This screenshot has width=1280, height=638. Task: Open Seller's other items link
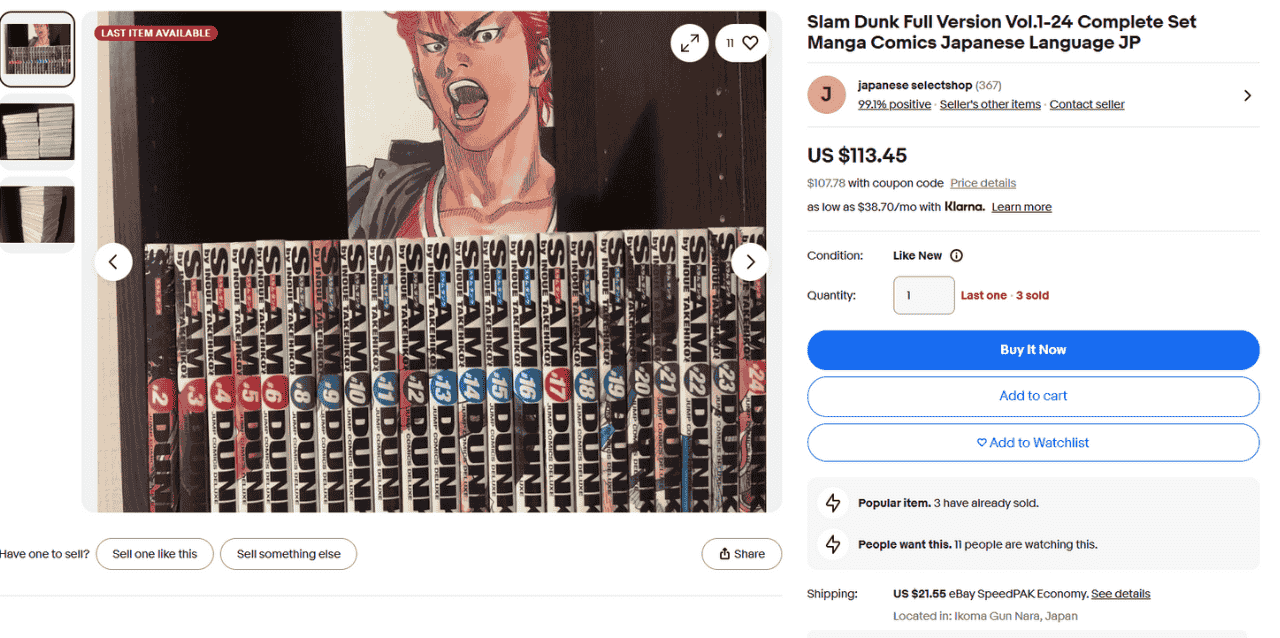[990, 105]
